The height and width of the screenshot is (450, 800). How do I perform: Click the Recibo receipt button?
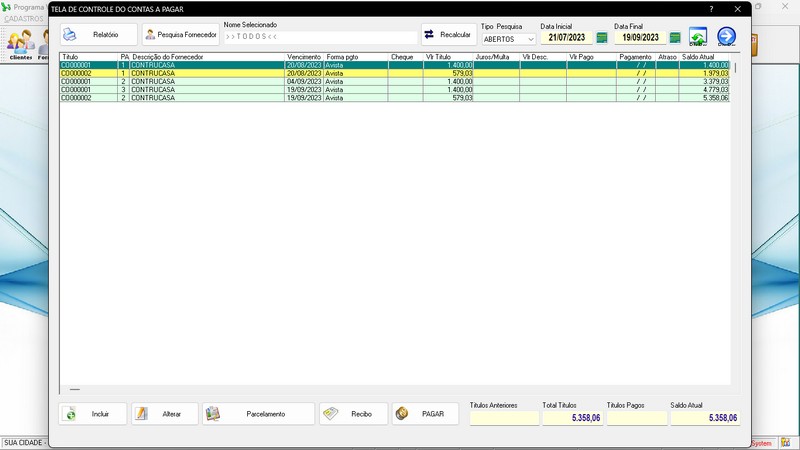354,414
